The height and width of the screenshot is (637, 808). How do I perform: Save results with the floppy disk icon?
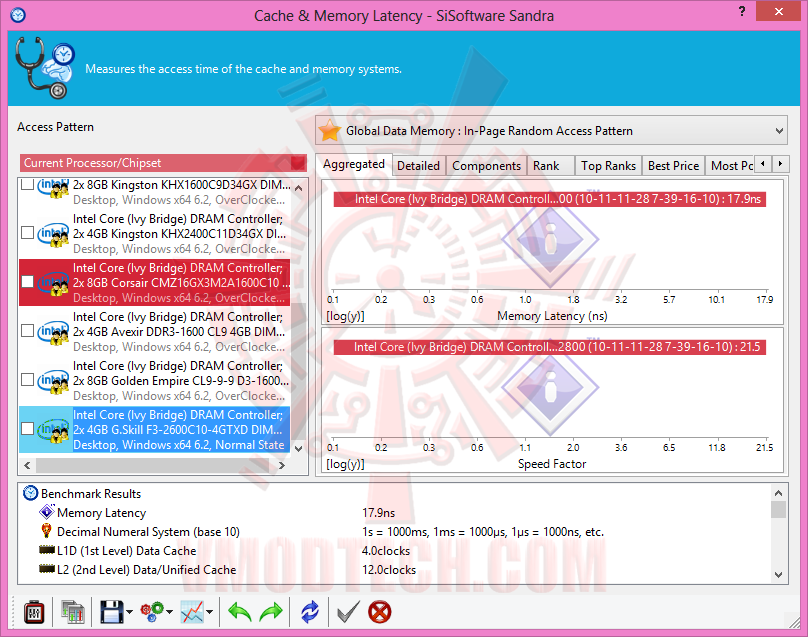point(111,612)
